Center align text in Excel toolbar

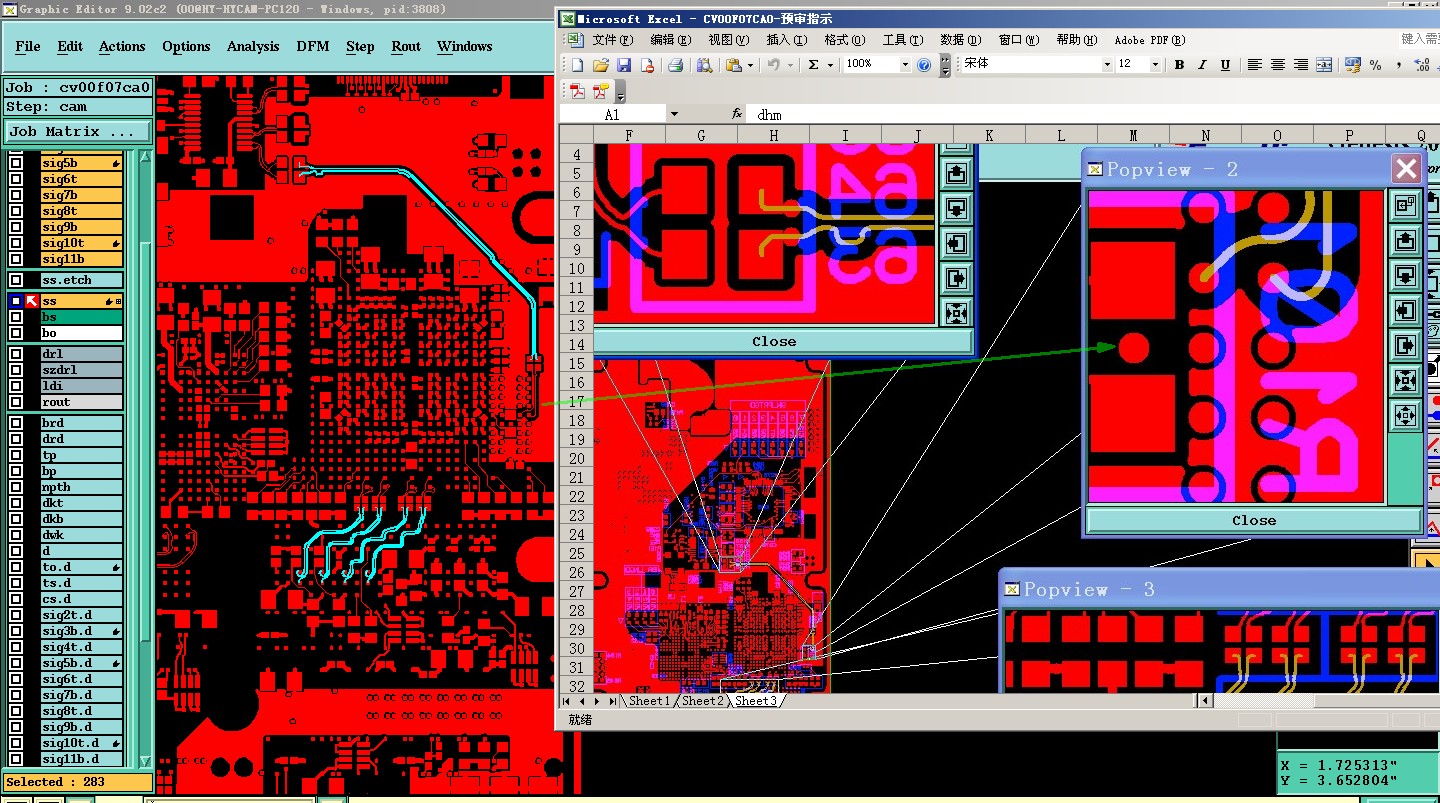pos(1277,65)
